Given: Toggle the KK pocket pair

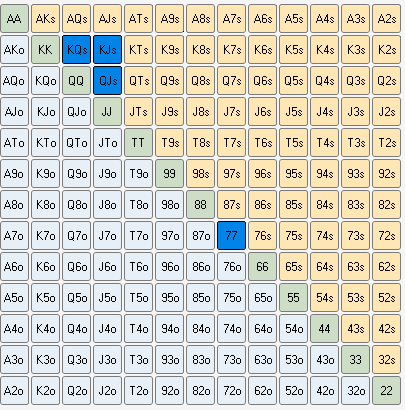Looking at the screenshot, I should pos(45,50).
